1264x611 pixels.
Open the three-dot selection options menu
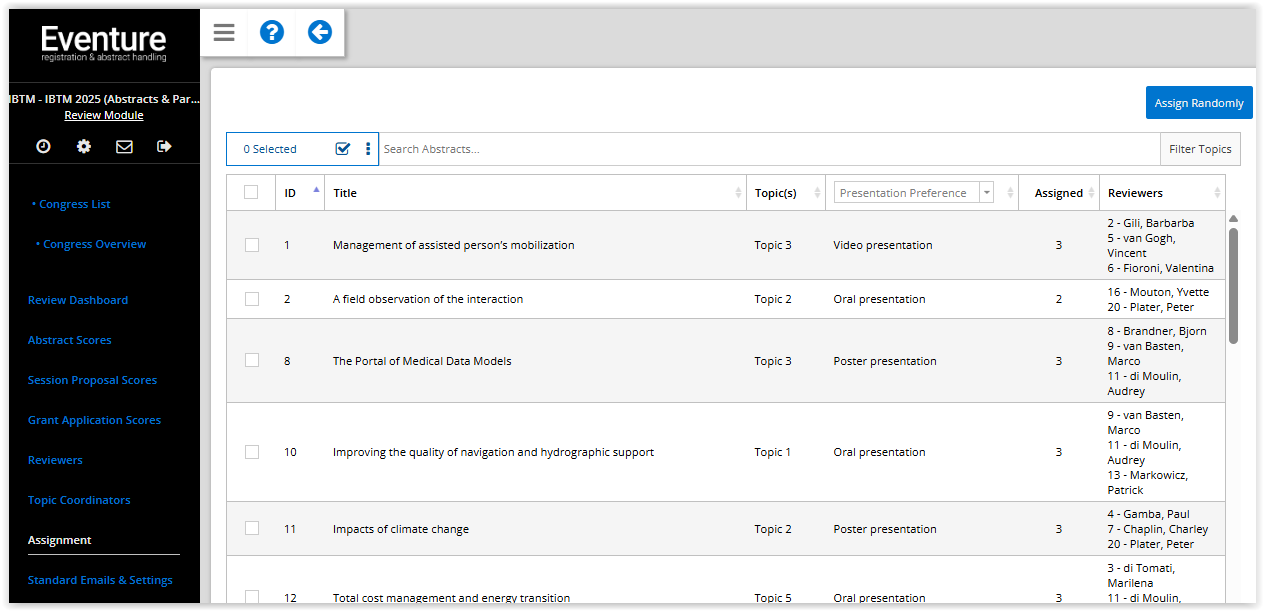pos(368,149)
